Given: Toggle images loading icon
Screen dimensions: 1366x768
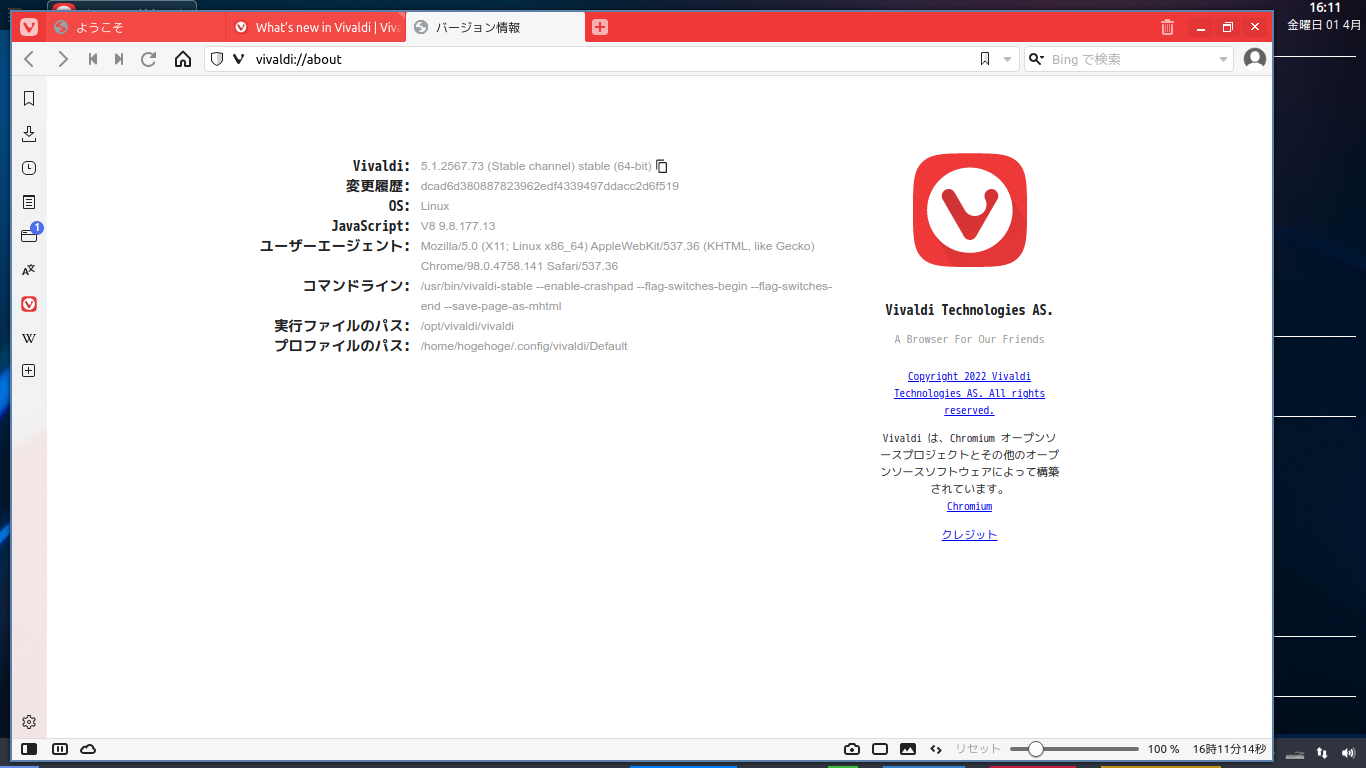Looking at the screenshot, I should pyautogui.click(x=908, y=749).
